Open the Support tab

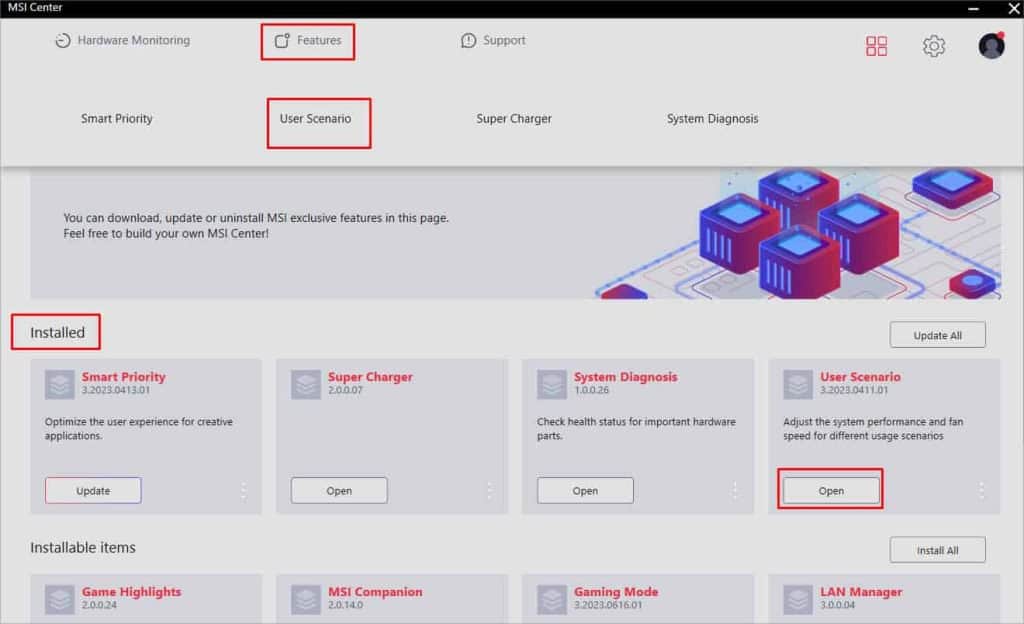[493, 41]
